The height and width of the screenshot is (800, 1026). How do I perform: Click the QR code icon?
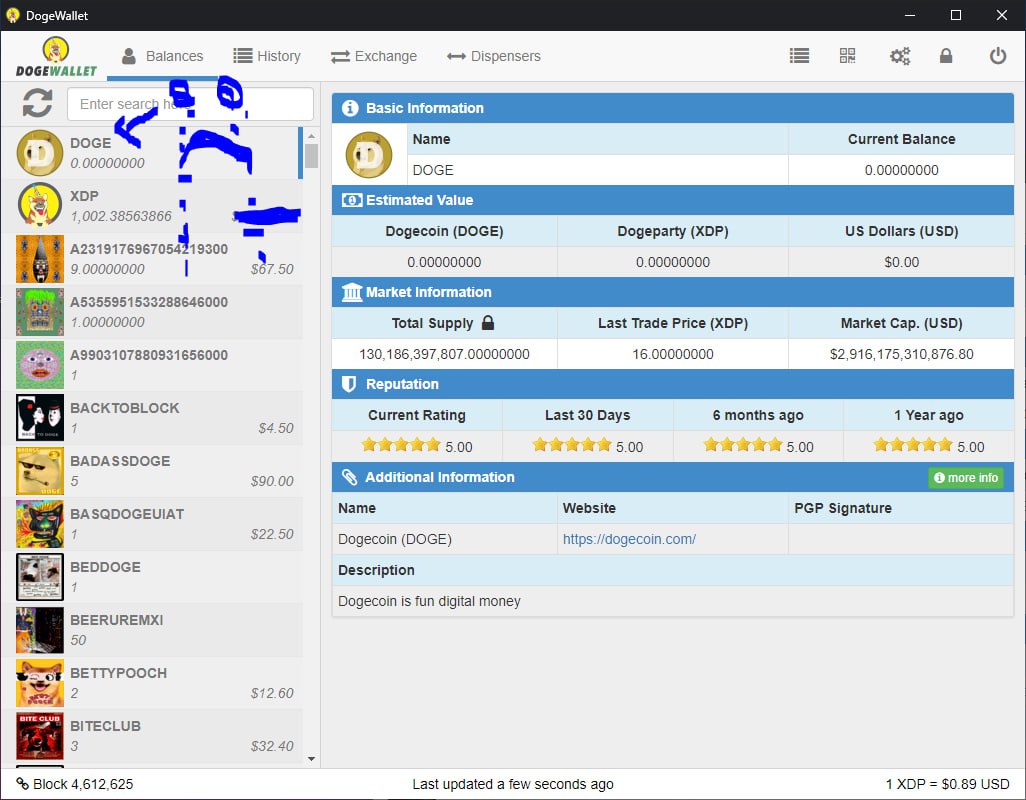pyautogui.click(x=848, y=56)
